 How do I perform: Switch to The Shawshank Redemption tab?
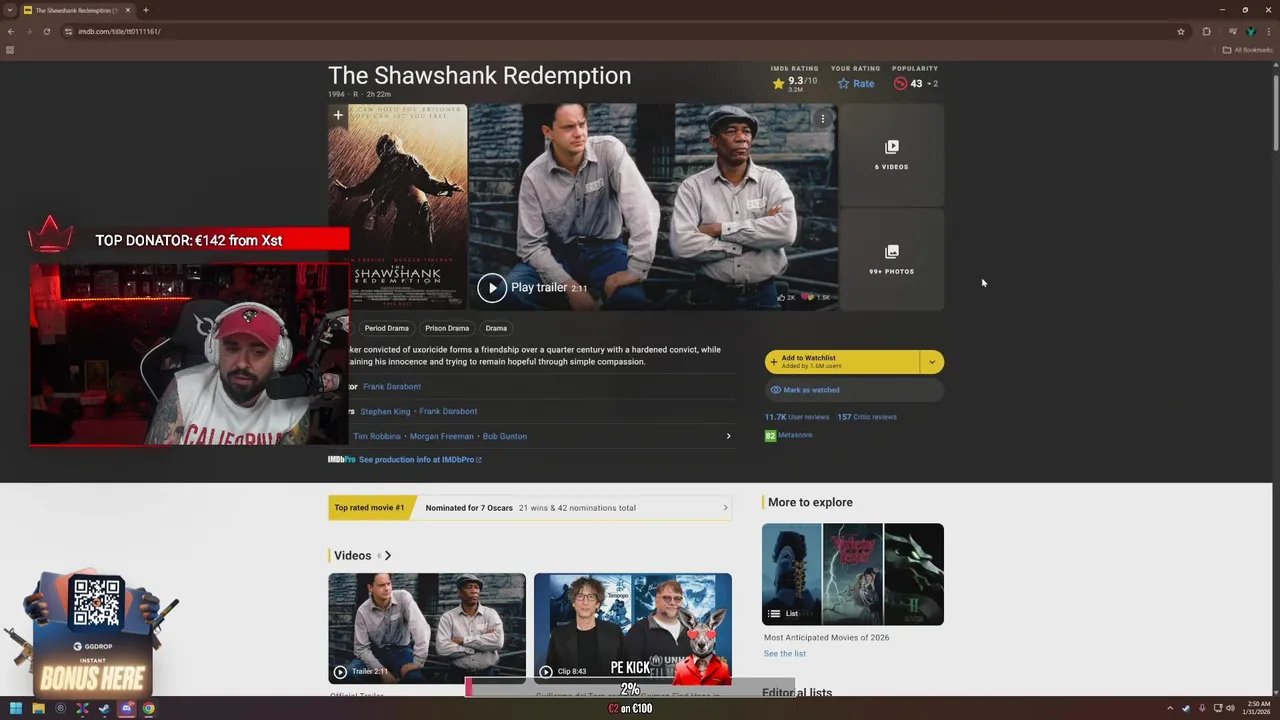tap(77, 10)
